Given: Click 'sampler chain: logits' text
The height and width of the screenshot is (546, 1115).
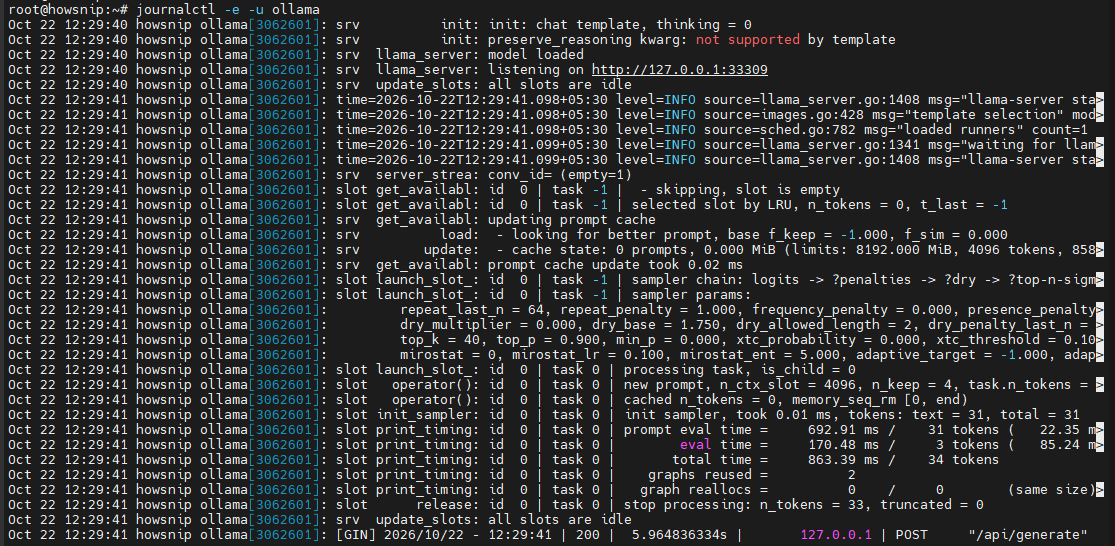Looking at the screenshot, I should [715, 280].
